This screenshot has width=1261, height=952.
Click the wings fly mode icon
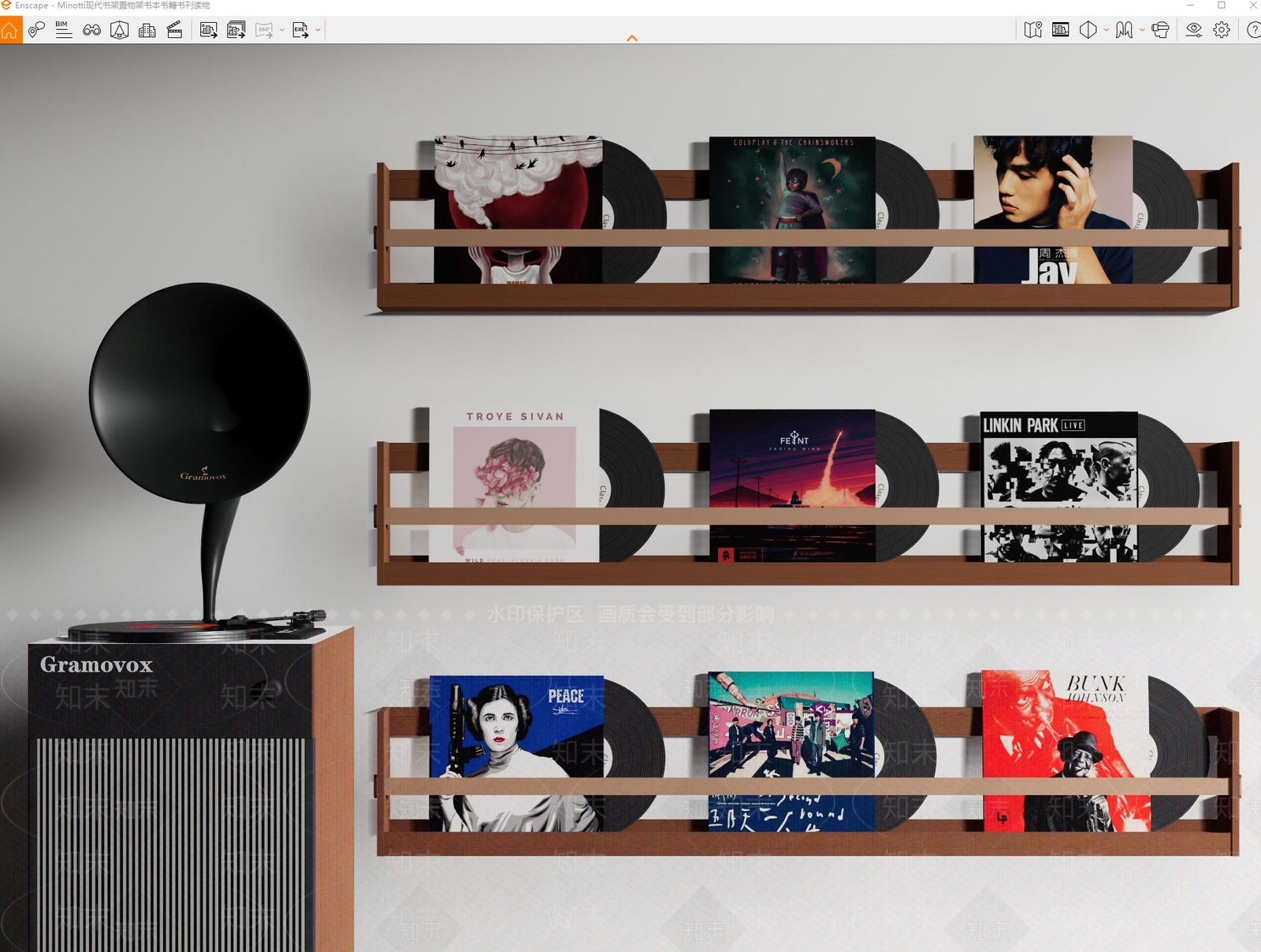[1125, 30]
